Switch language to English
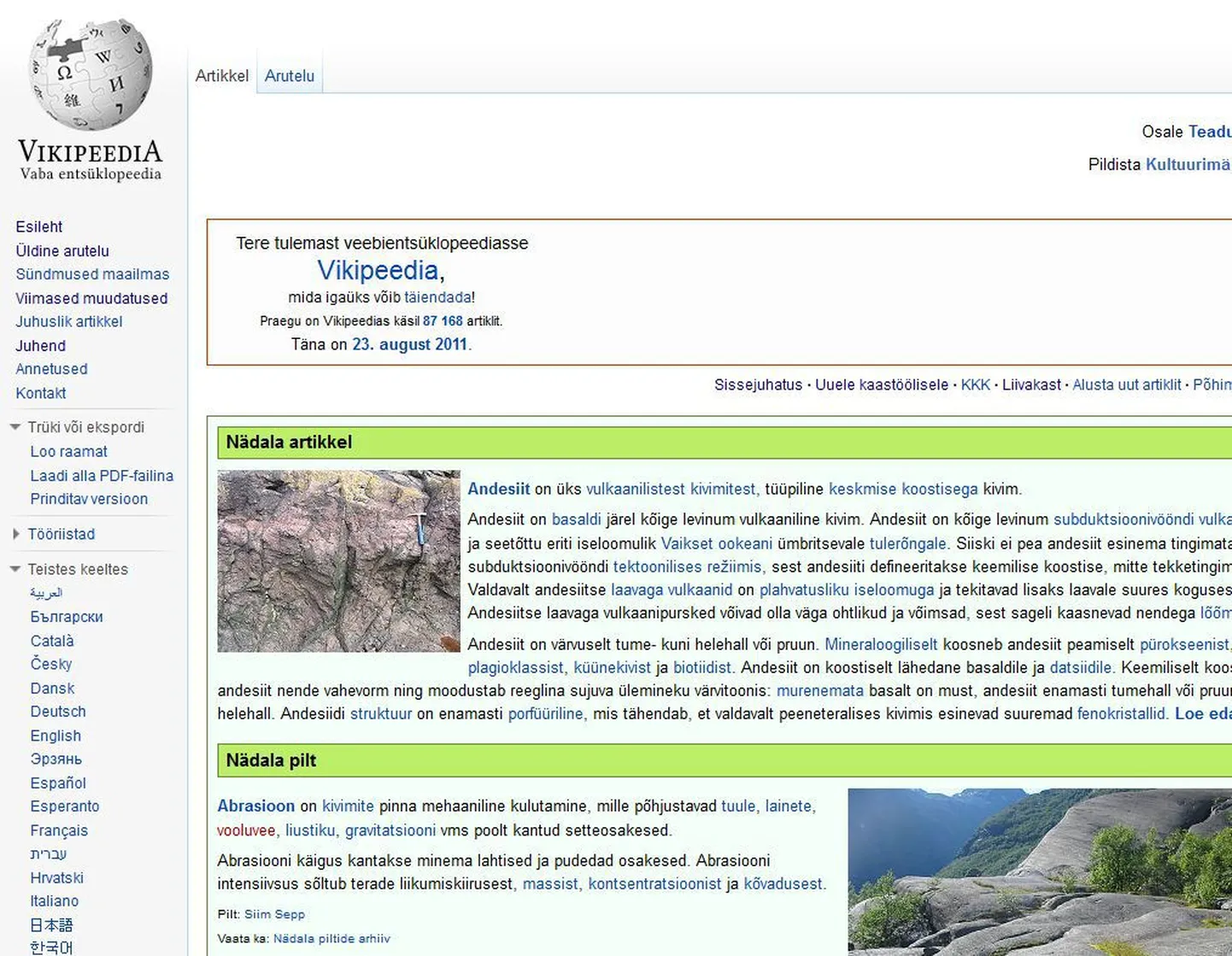 click(56, 736)
